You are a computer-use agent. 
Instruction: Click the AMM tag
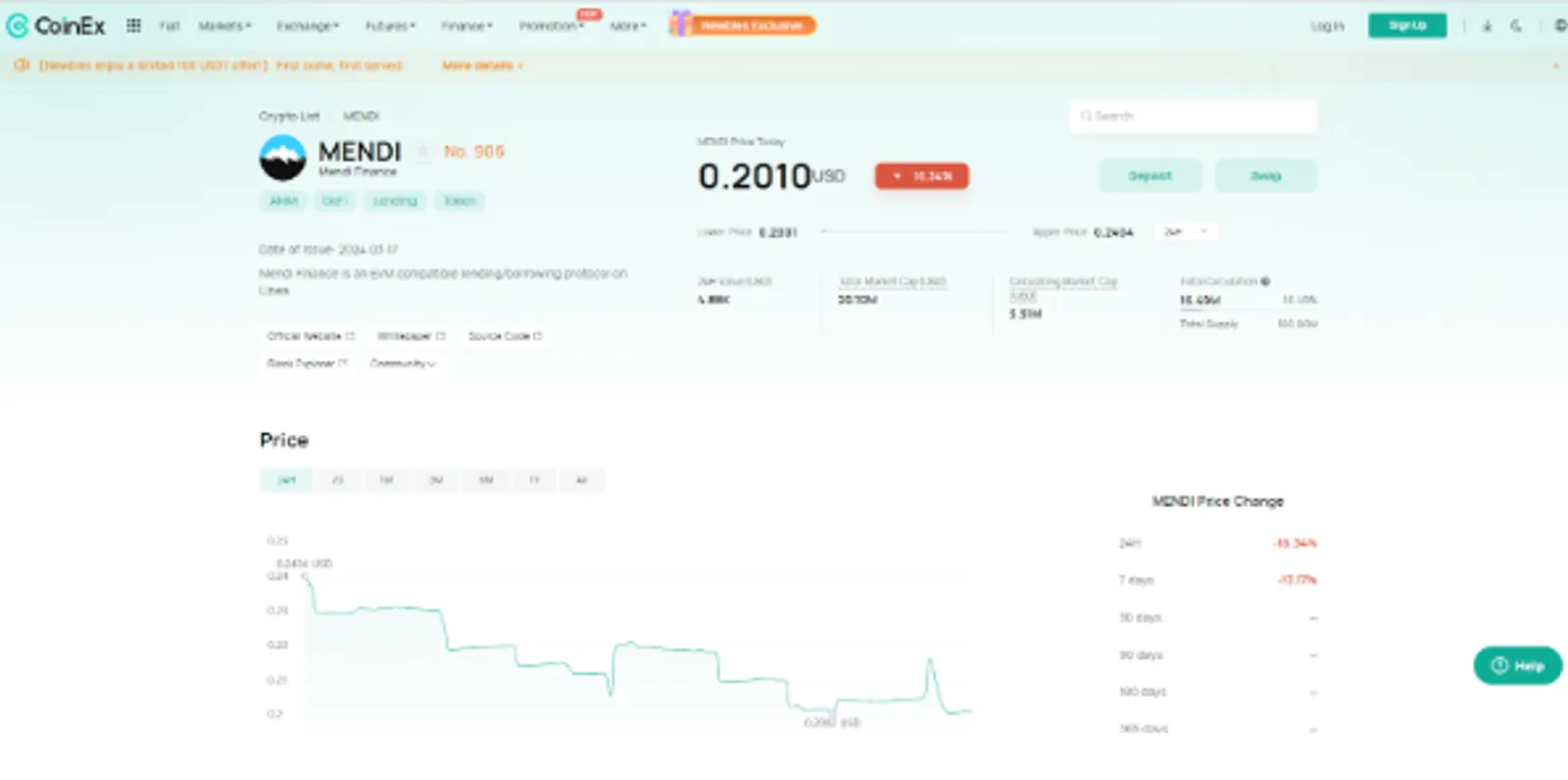point(283,201)
